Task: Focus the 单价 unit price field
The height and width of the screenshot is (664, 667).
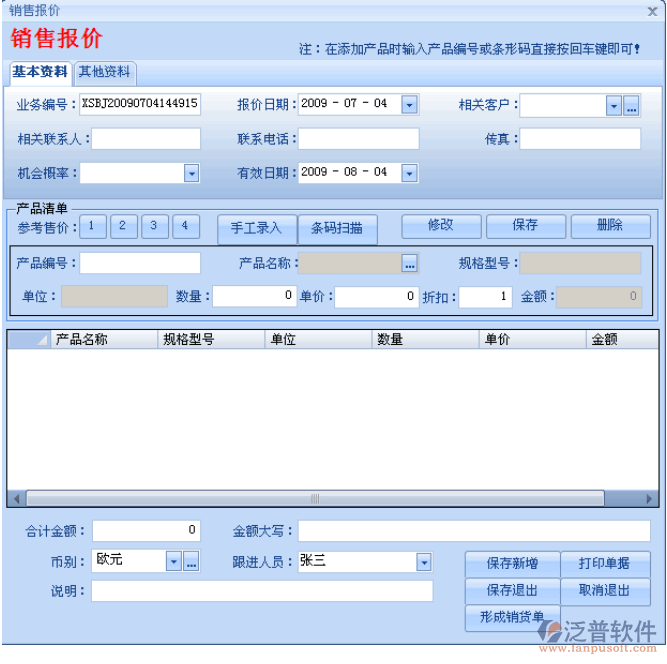Action: (x=376, y=296)
